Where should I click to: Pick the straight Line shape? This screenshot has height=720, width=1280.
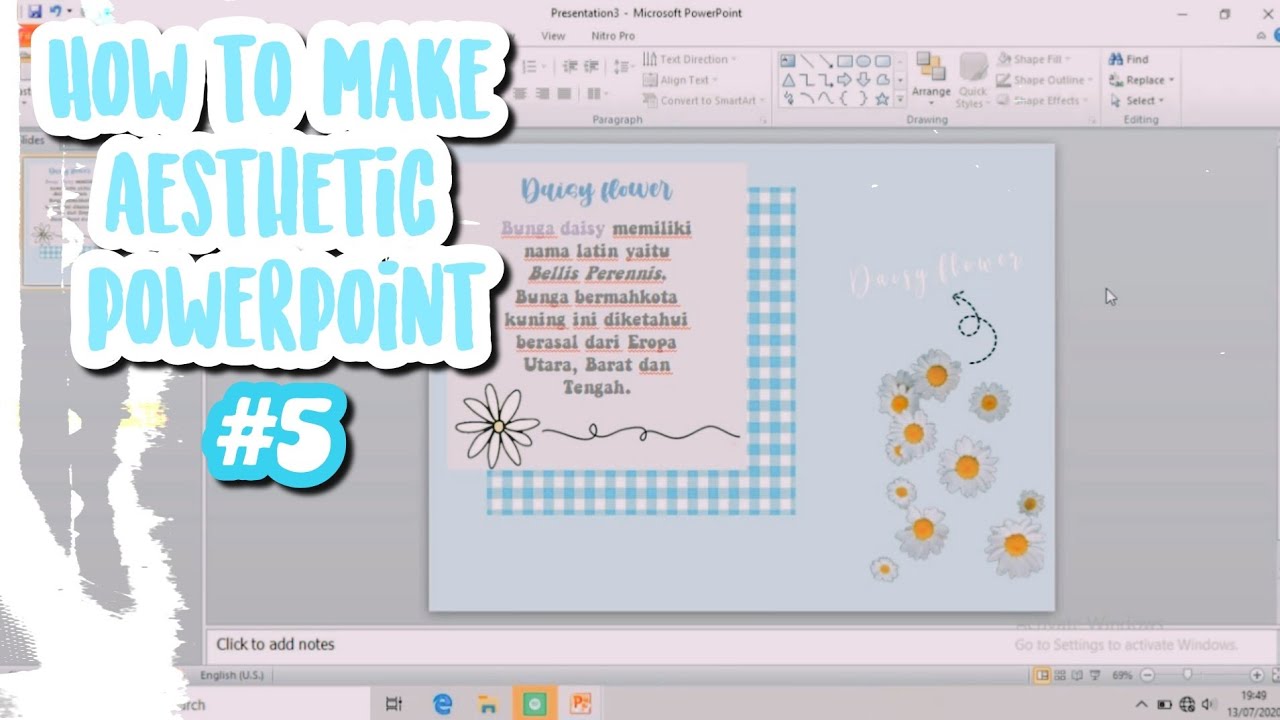tap(807, 60)
